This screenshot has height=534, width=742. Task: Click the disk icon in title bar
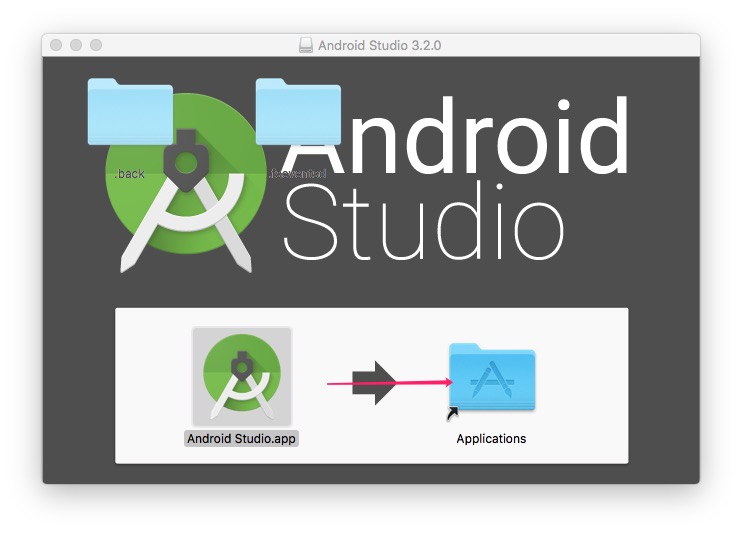pyautogui.click(x=306, y=45)
